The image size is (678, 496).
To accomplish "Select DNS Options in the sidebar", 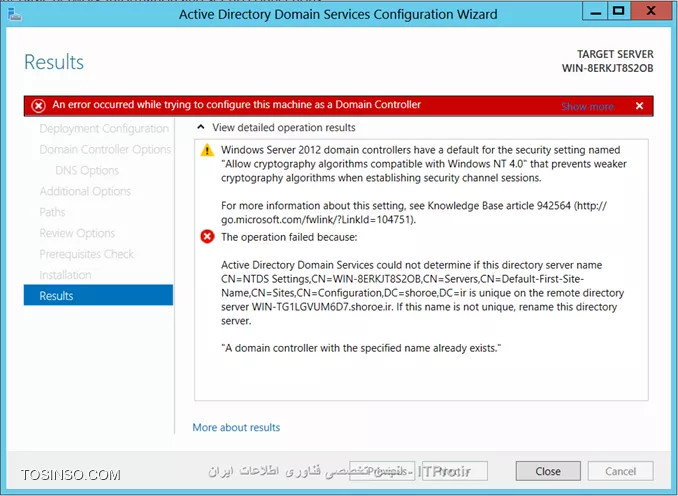I will pos(87,170).
